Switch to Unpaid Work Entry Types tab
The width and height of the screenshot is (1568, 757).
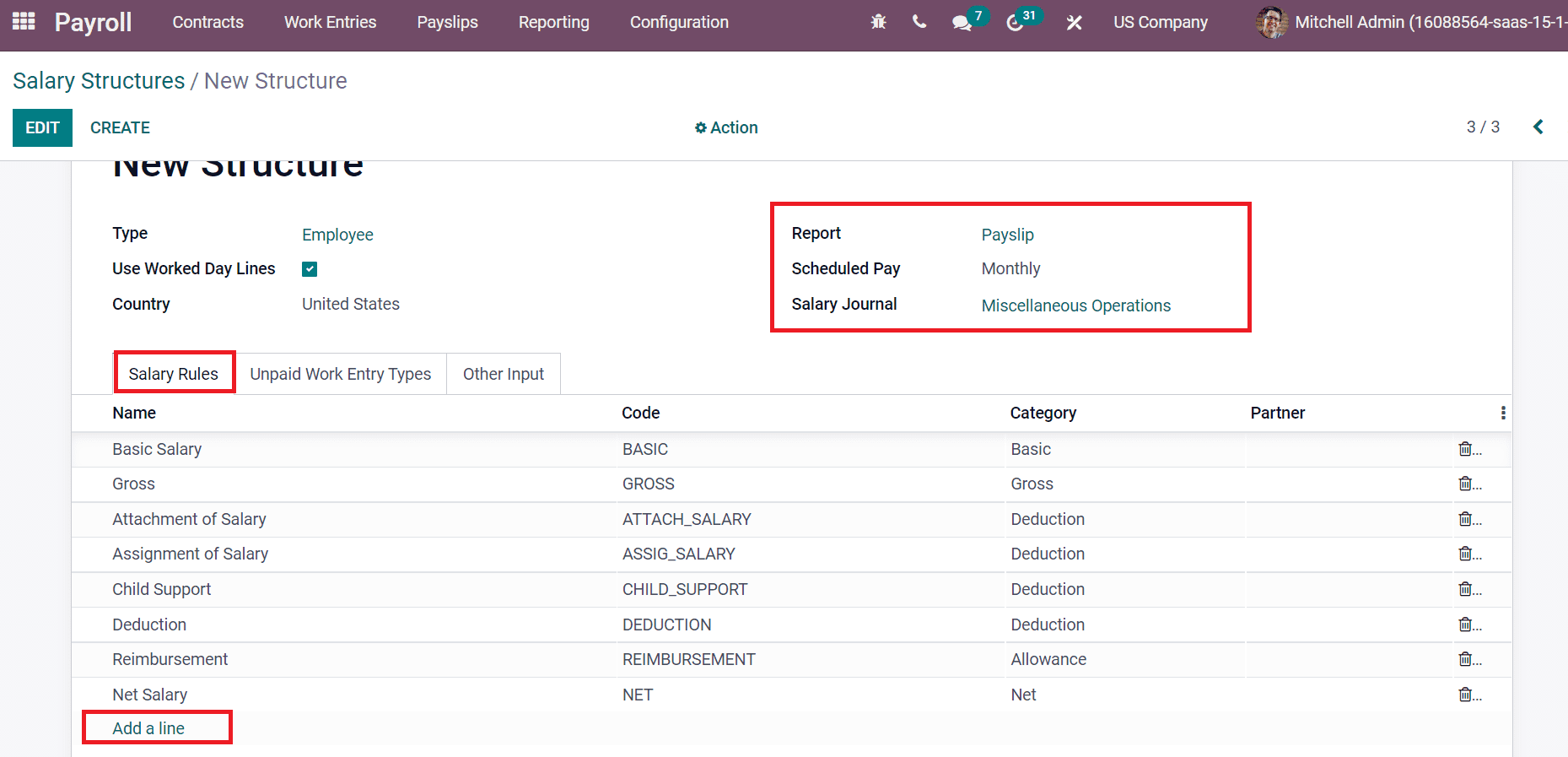point(341,374)
